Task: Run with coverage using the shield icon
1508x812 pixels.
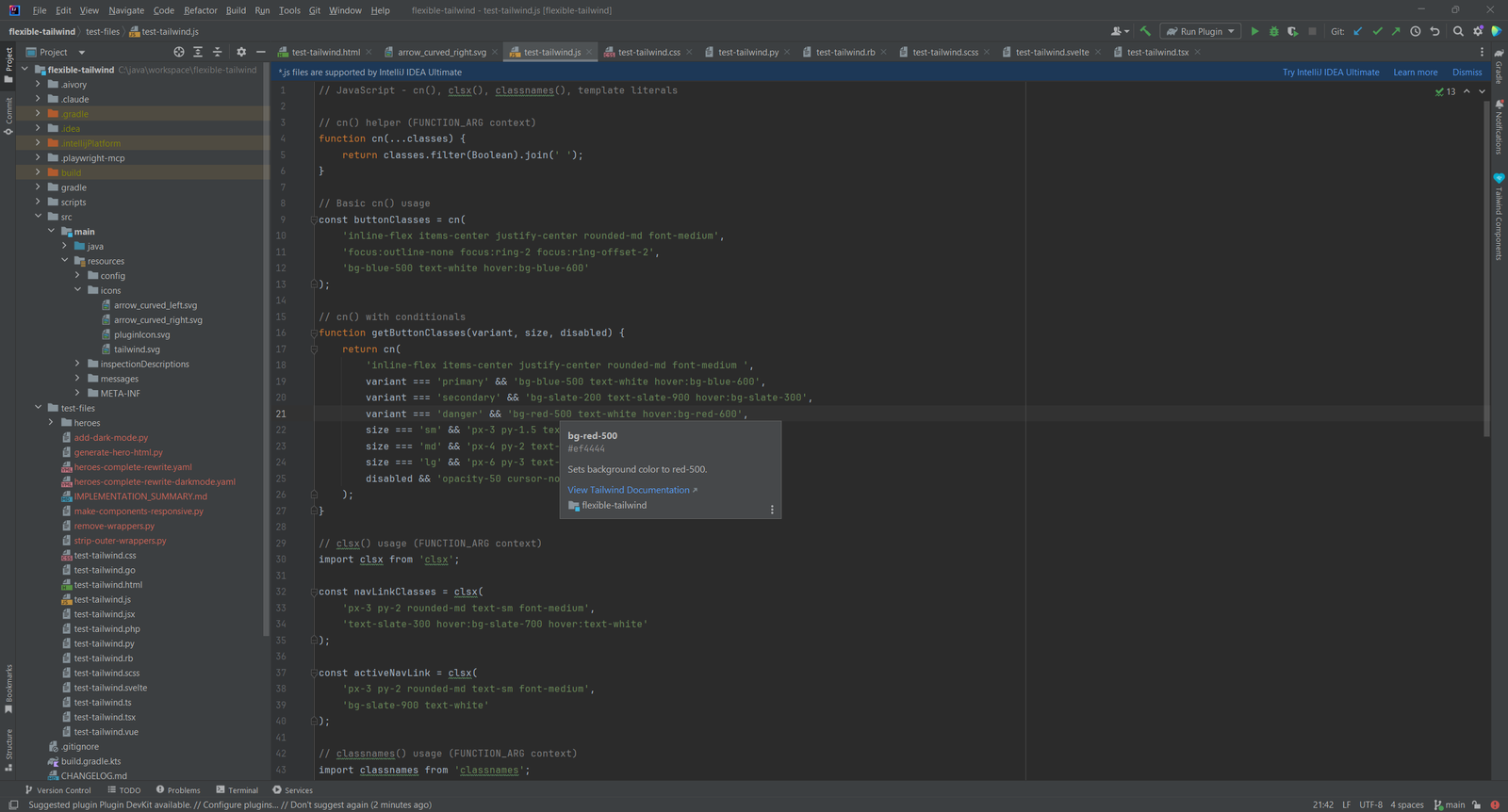Action: point(1293,31)
